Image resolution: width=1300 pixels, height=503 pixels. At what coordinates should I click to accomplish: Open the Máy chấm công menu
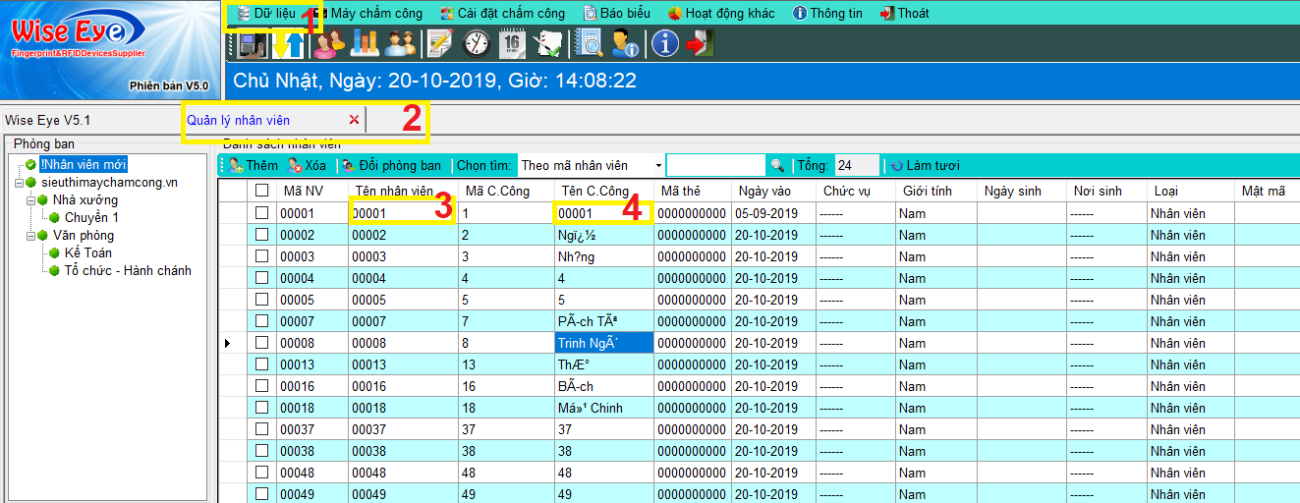click(368, 13)
